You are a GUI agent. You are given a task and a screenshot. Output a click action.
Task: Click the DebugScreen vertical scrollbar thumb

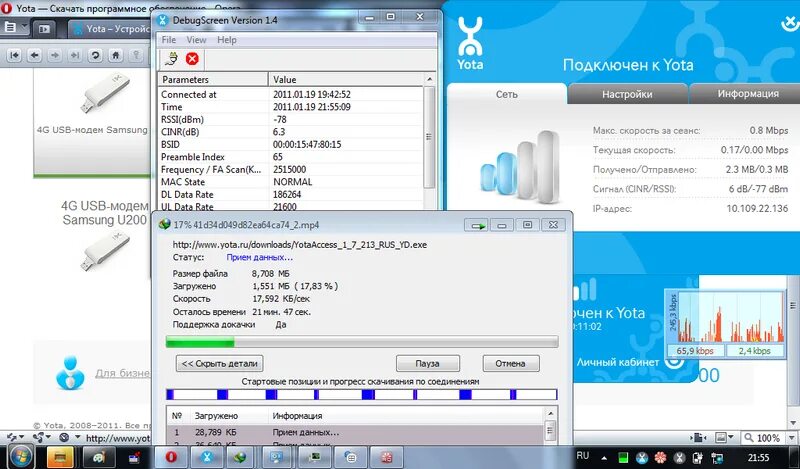pyautogui.click(x=429, y=137)
